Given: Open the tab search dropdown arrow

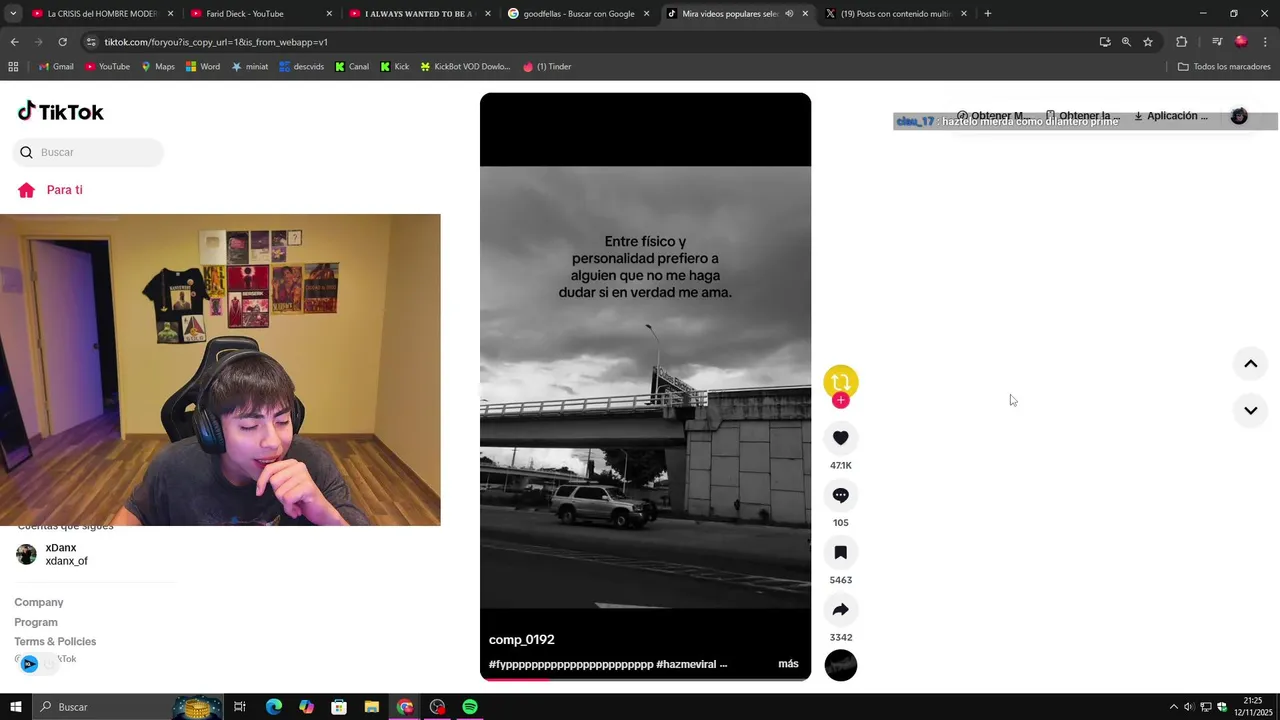Looking at the screenshot, I should click(x=13, y=14).
